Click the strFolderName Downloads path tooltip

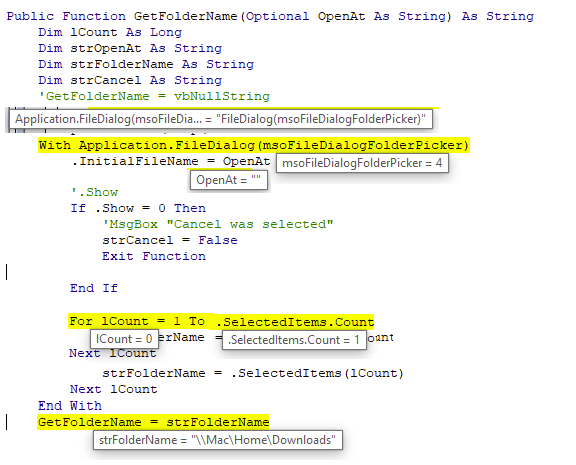coord(218,440)
